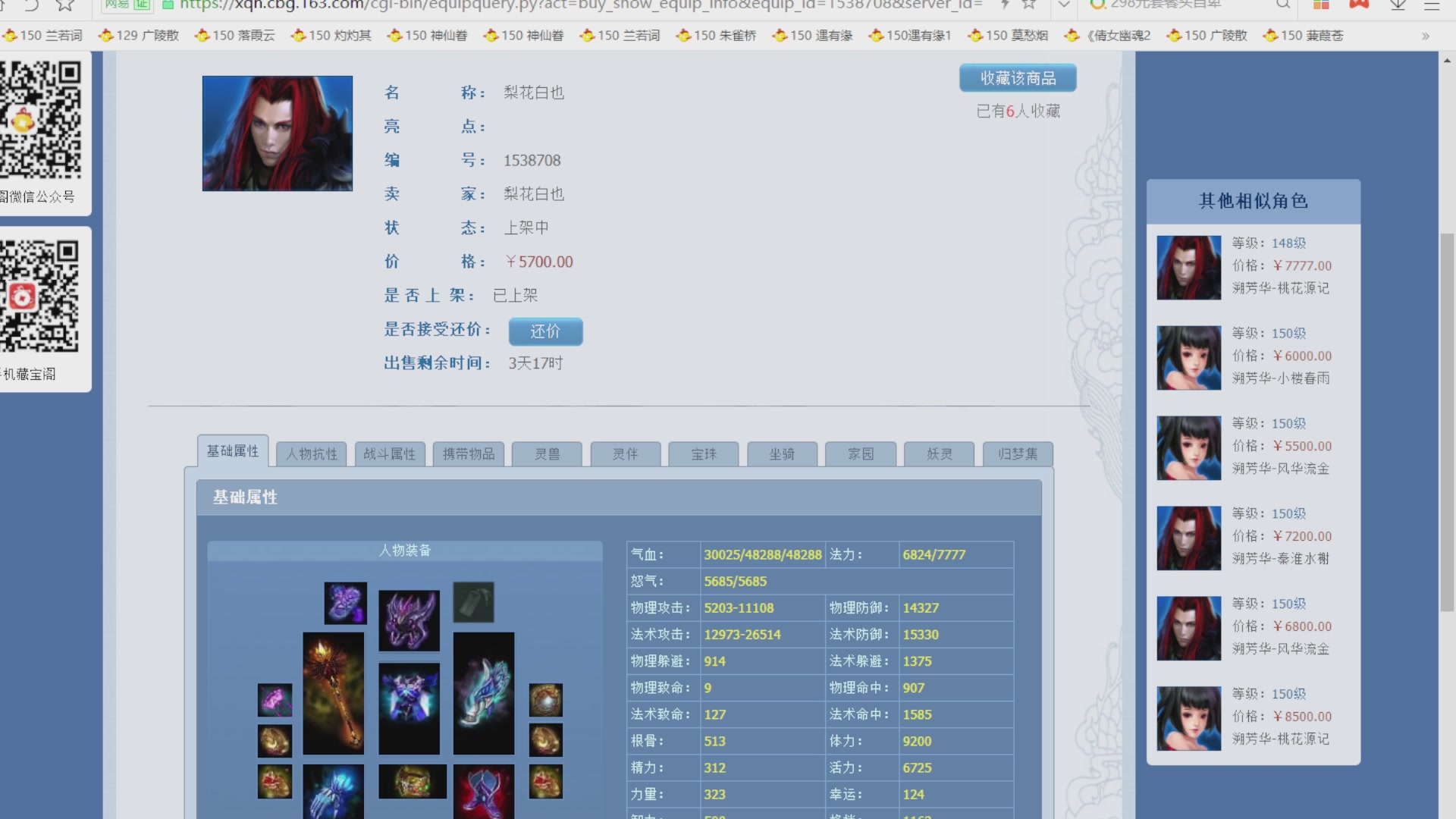
Task: Click 灵件 tab icon
Action: [625, 453]
